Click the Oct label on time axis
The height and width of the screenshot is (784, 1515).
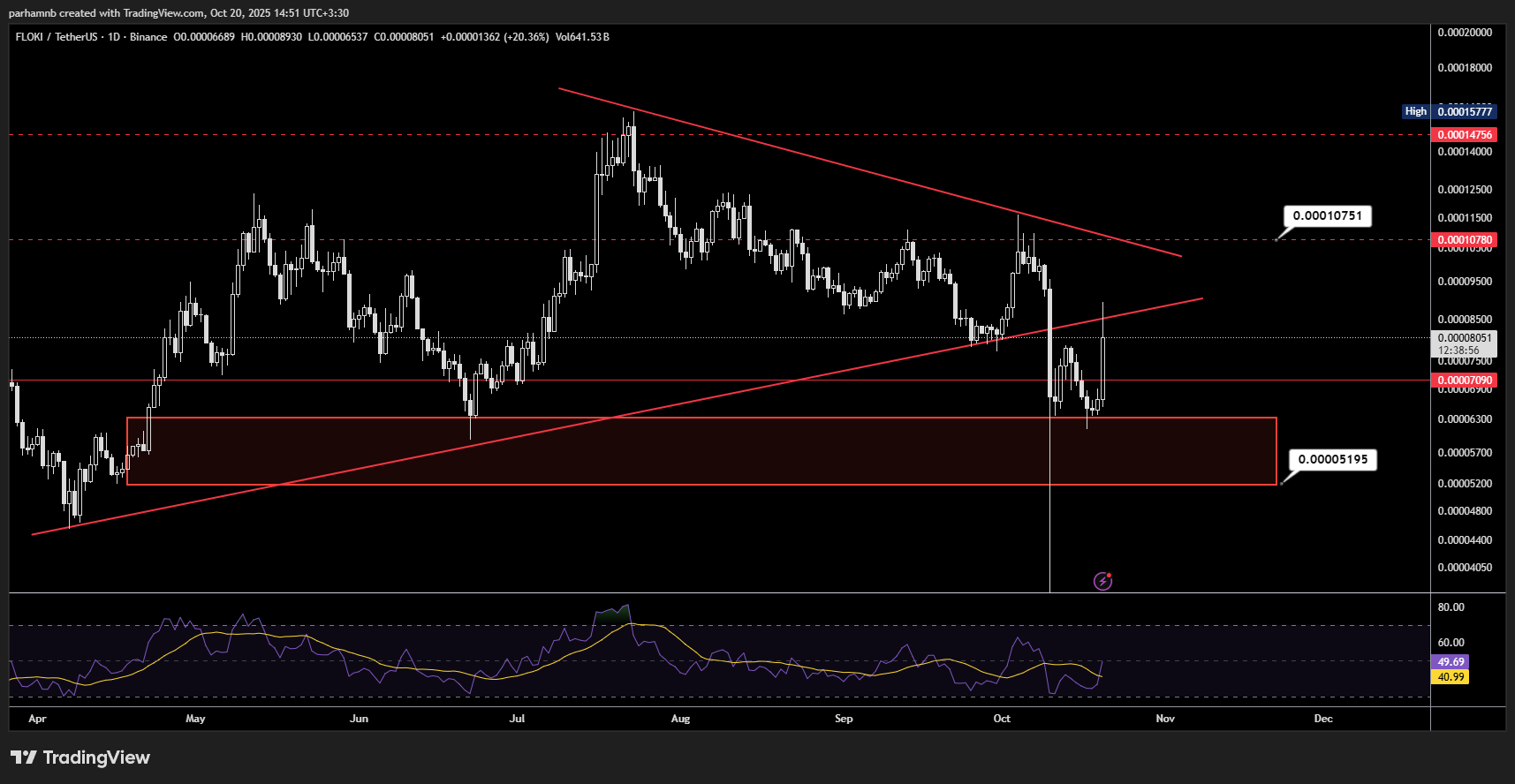click(1002, 719)
